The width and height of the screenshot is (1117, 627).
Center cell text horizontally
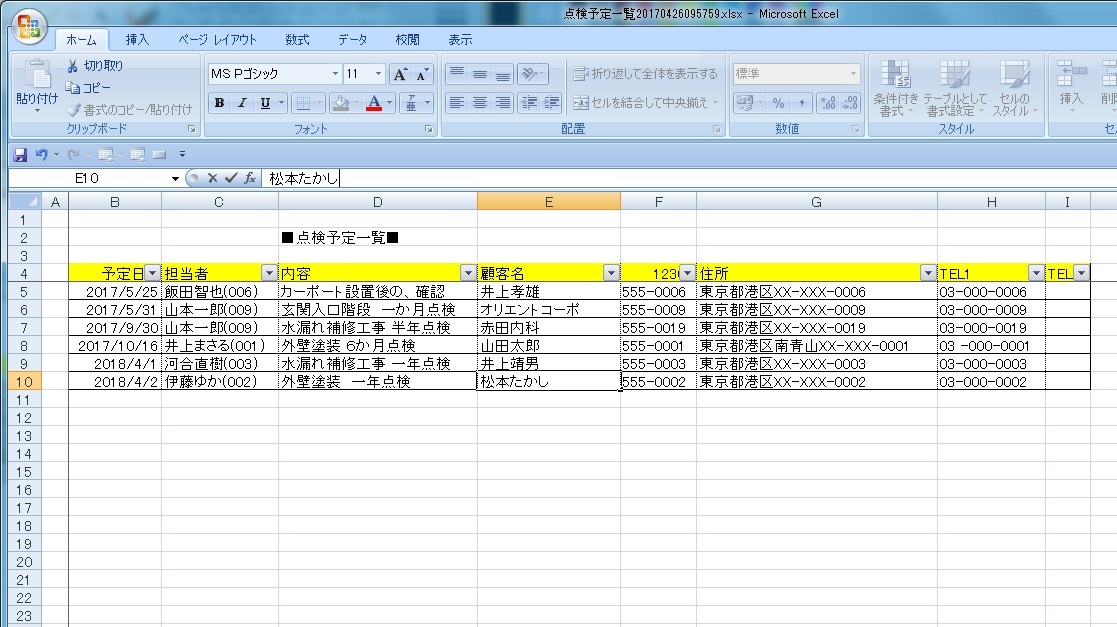pos(480,103)
